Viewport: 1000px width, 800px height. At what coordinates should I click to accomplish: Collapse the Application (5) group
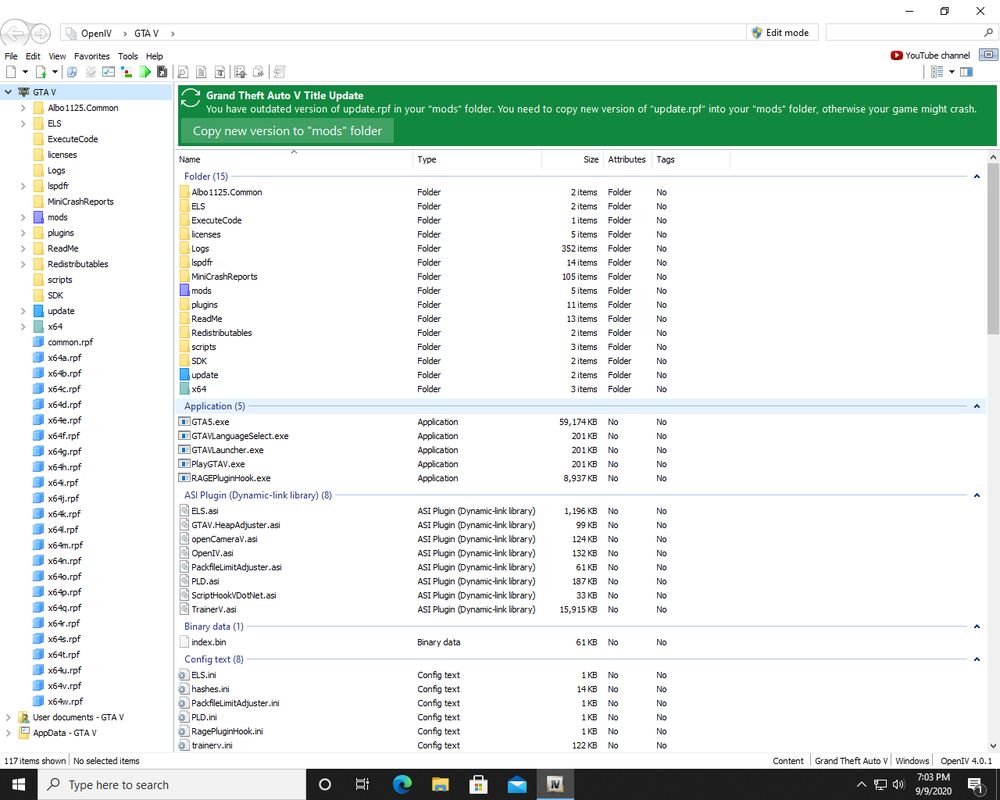[x=977, y=406]
